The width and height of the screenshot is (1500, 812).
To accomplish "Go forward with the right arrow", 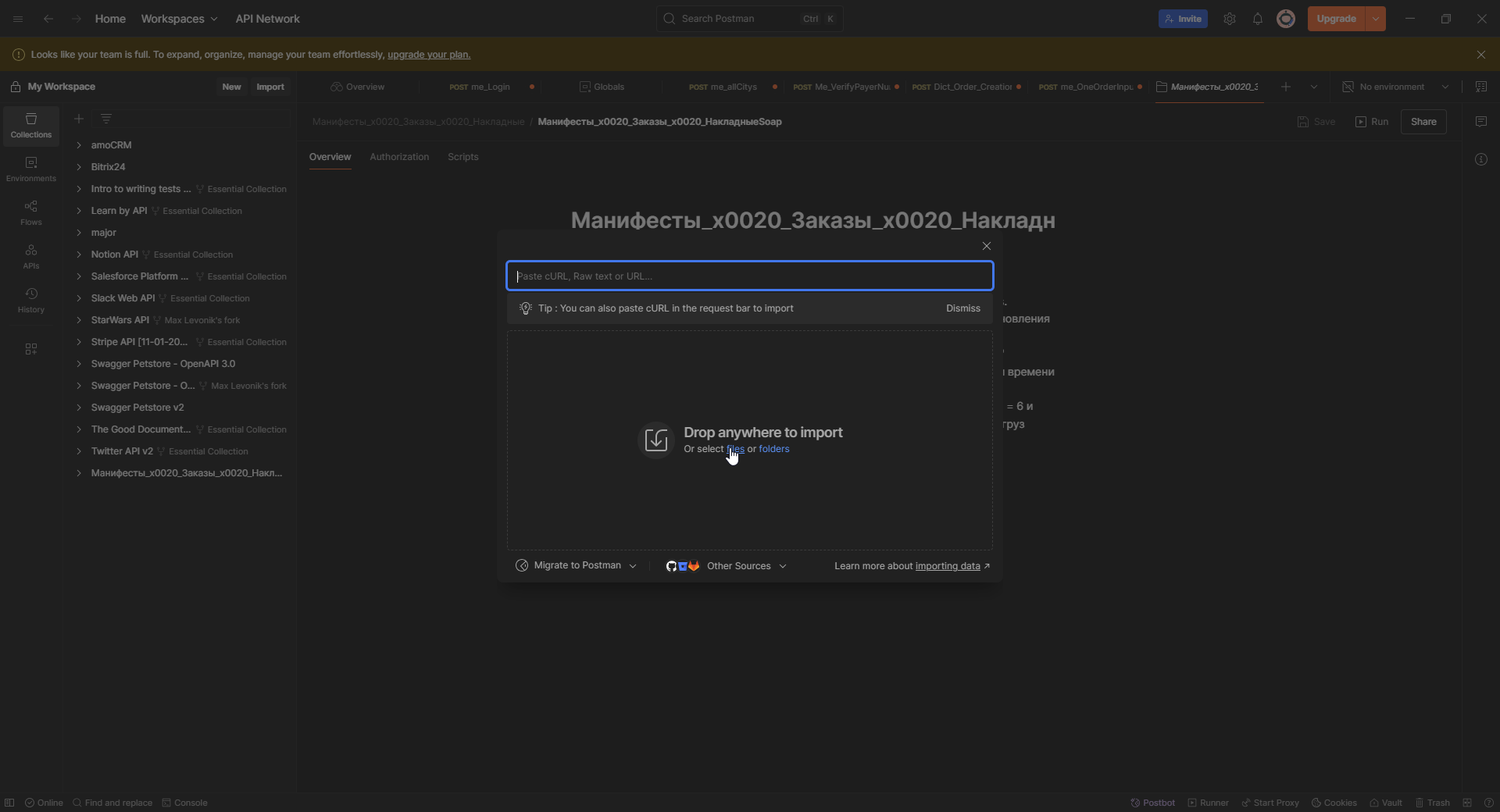I will pyautogui.click(x=76, y=19).
